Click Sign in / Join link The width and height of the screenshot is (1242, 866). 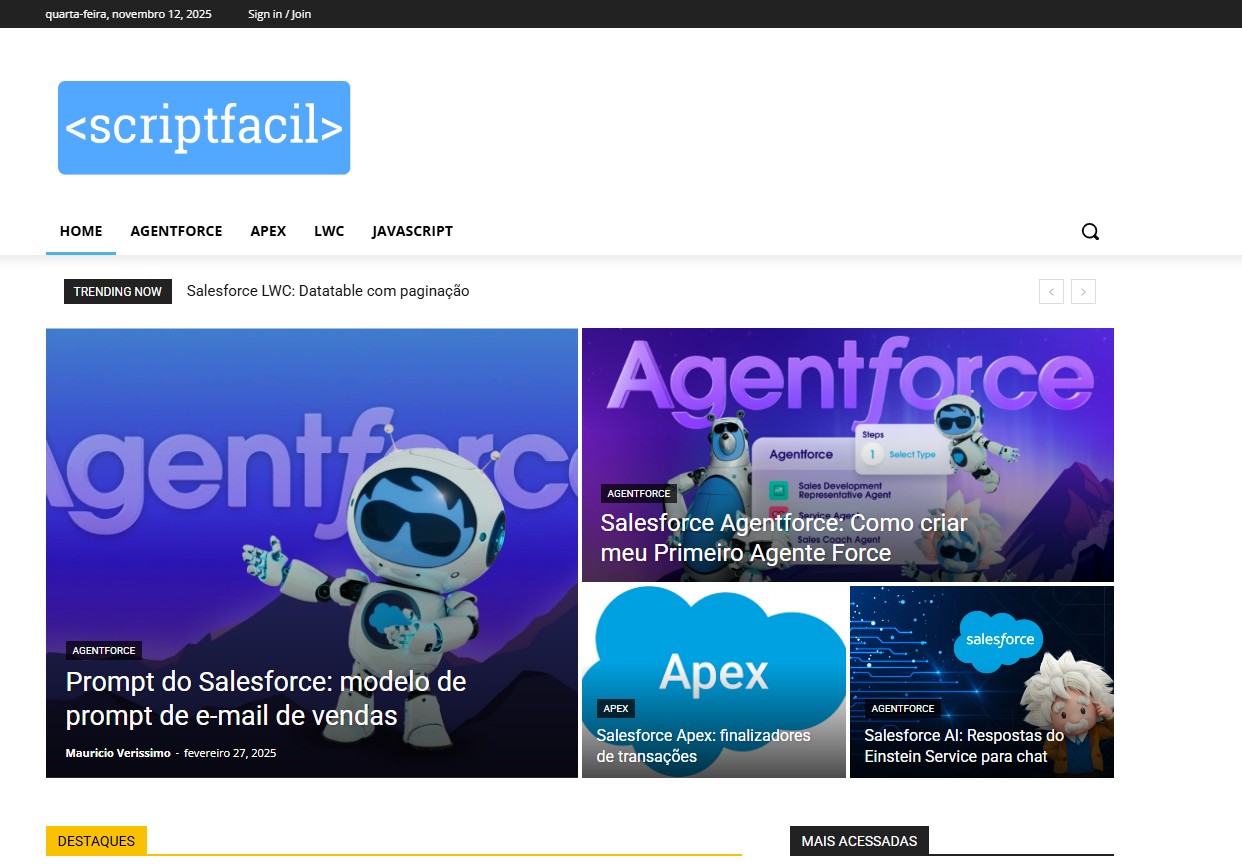[x=279, y=14]
